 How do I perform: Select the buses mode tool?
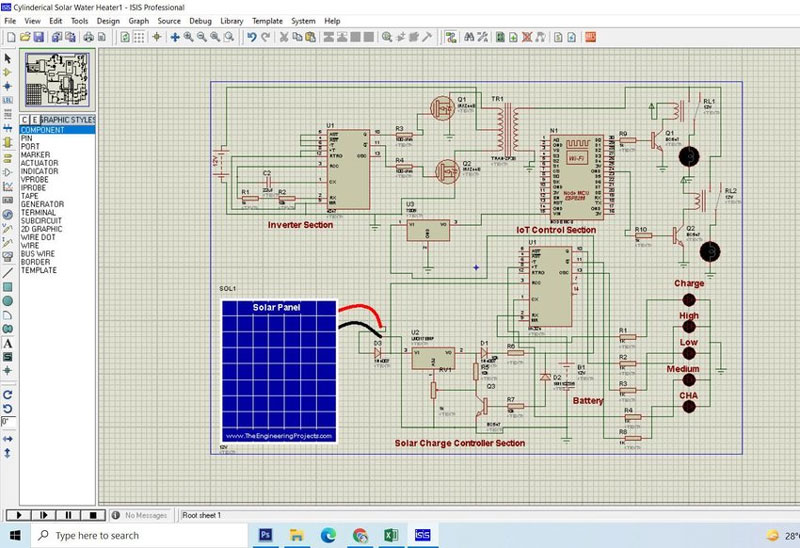pyautogui.click(x=8, y=128)
